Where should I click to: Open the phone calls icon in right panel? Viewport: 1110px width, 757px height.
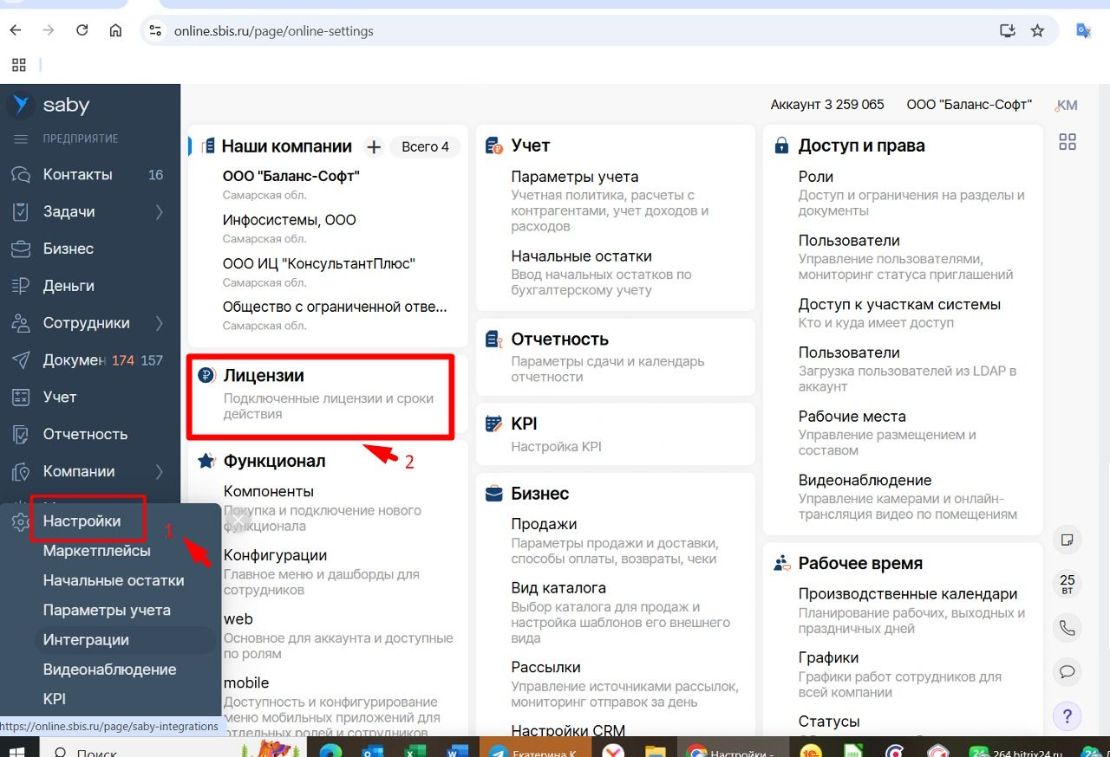tap(1067, 627)
